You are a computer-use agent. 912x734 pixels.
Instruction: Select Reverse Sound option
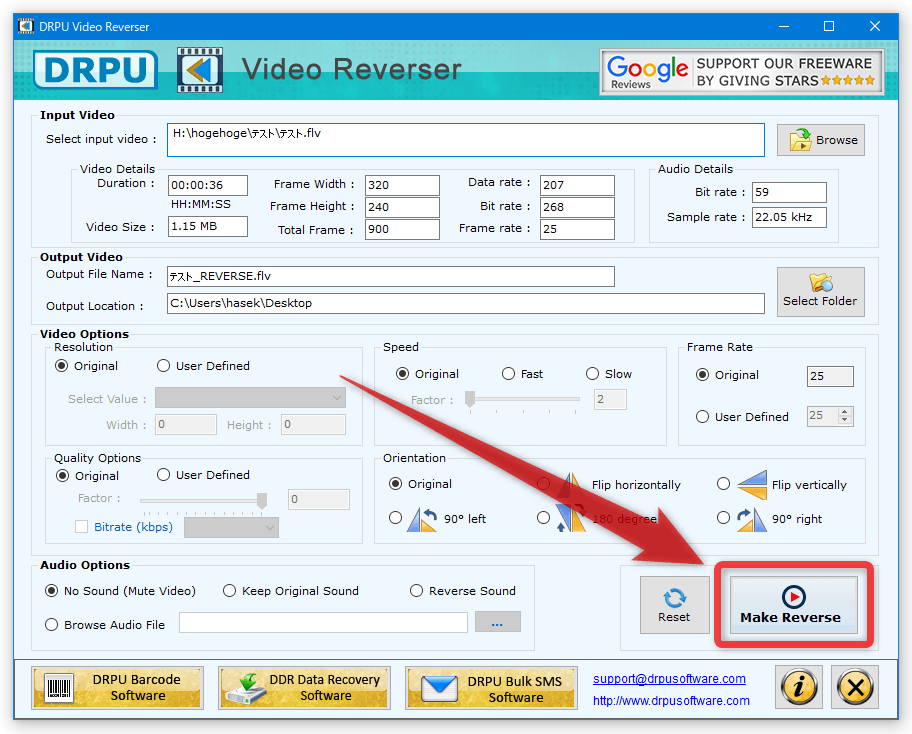click(x=416, y=591)
